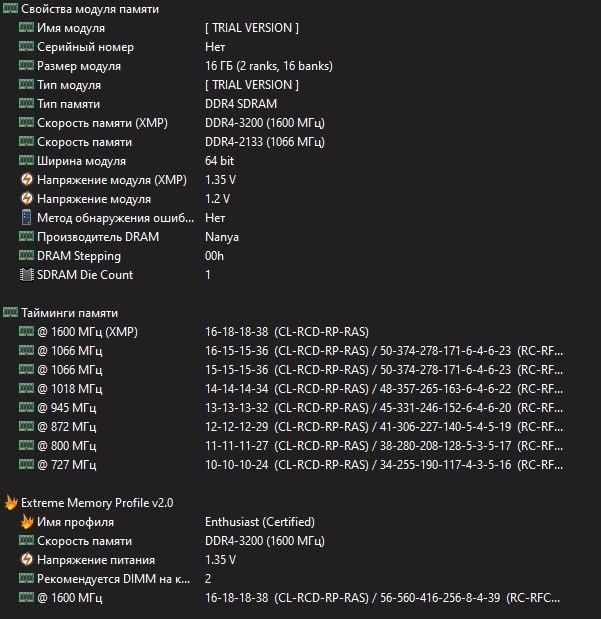
Task: Click the RAM icon next to Скорость памяти (XMP)
Action: point(26,122)
